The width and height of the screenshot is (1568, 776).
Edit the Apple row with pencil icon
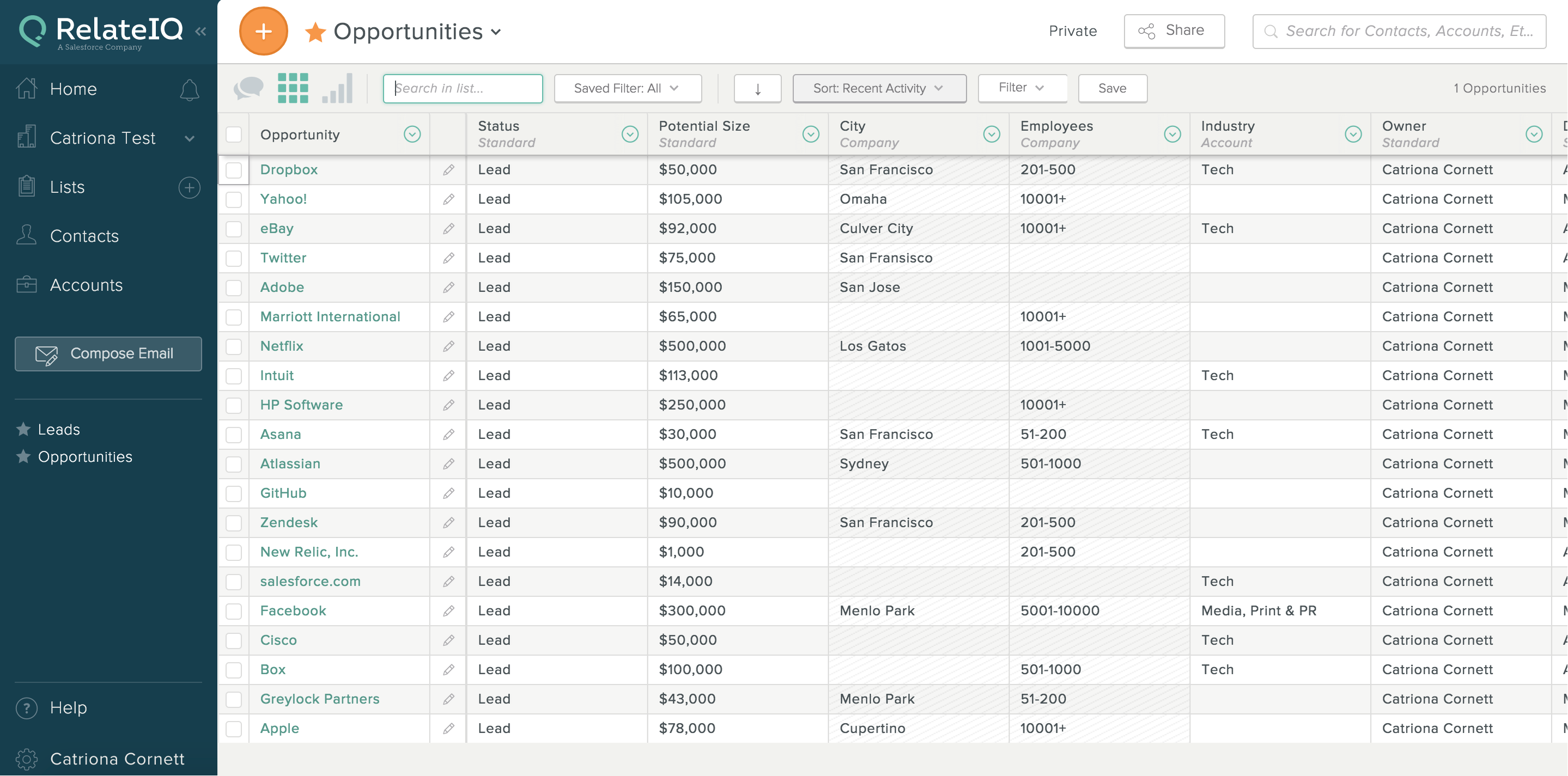point(448,729)
